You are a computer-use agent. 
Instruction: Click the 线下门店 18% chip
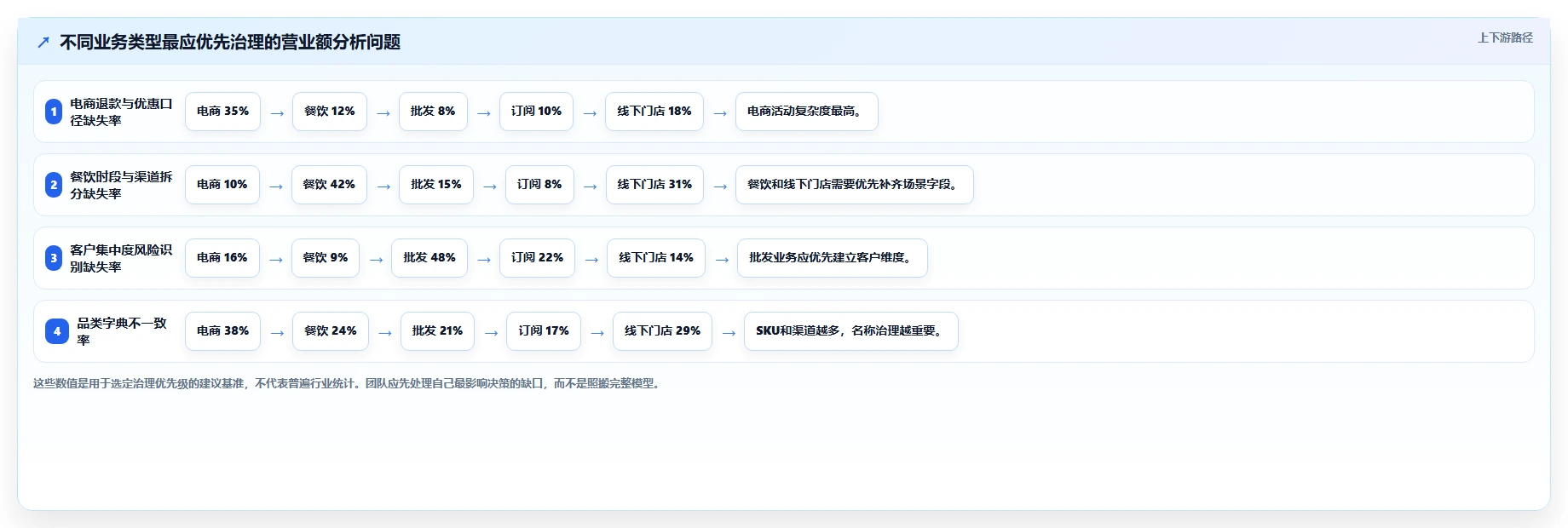coord(654,112)
